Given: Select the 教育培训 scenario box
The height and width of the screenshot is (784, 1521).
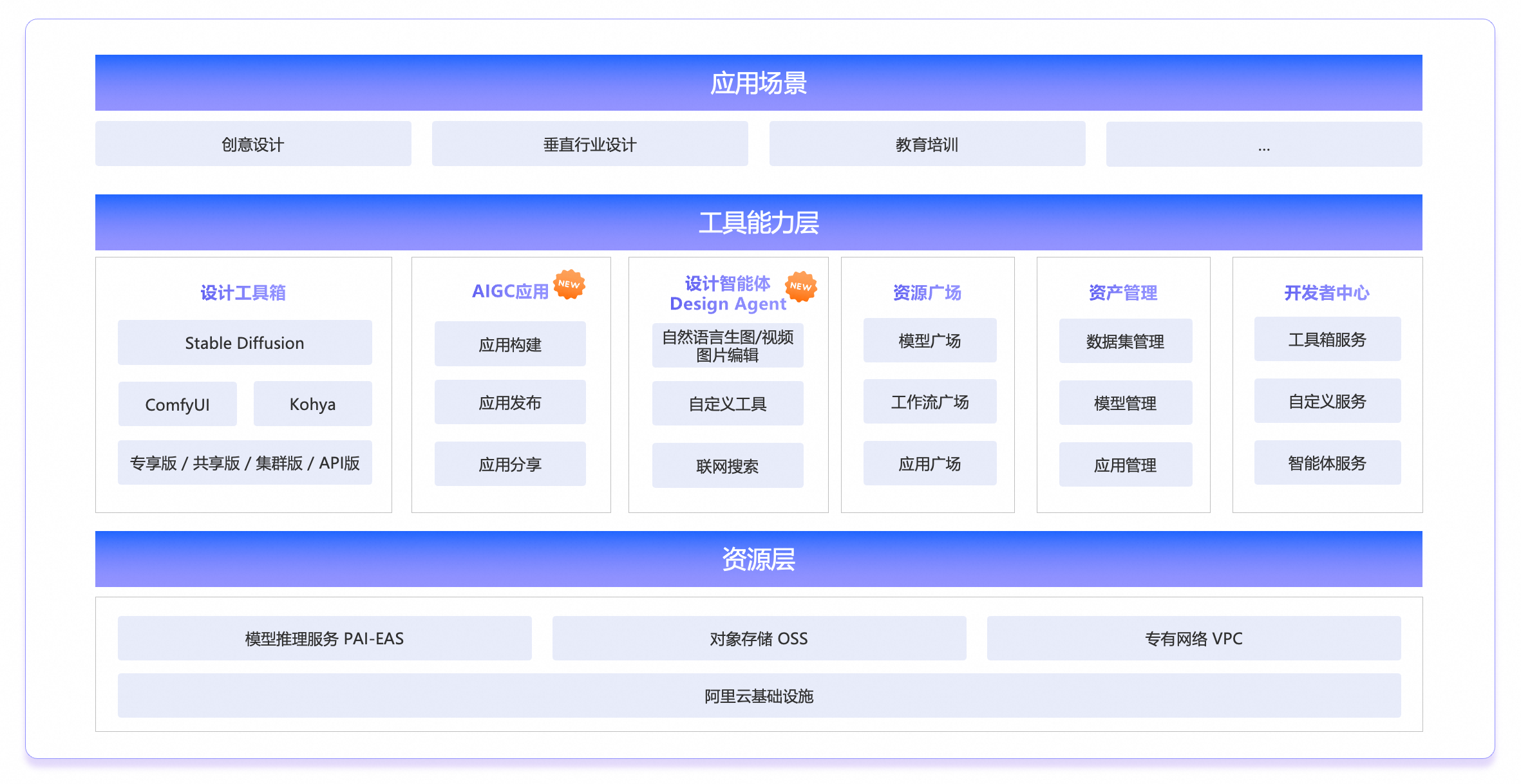Looking at the screenshot, I should click(927, 144).
